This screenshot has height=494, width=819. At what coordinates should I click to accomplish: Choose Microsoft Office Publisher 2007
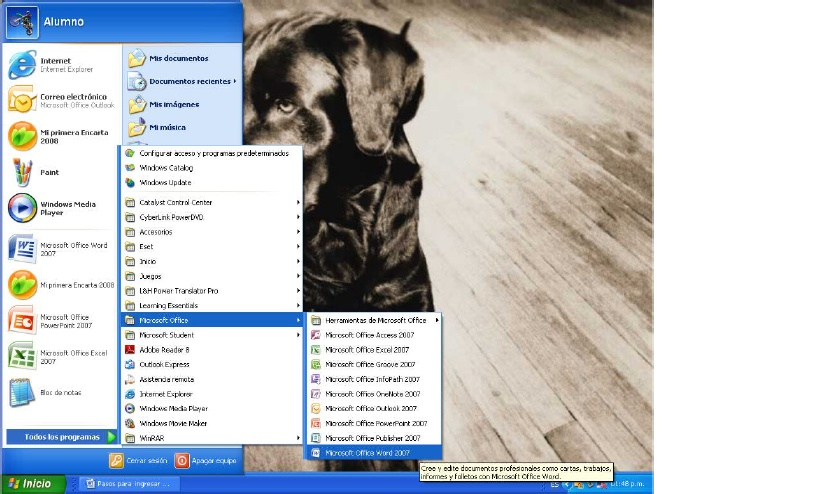[x=372, y=438]
